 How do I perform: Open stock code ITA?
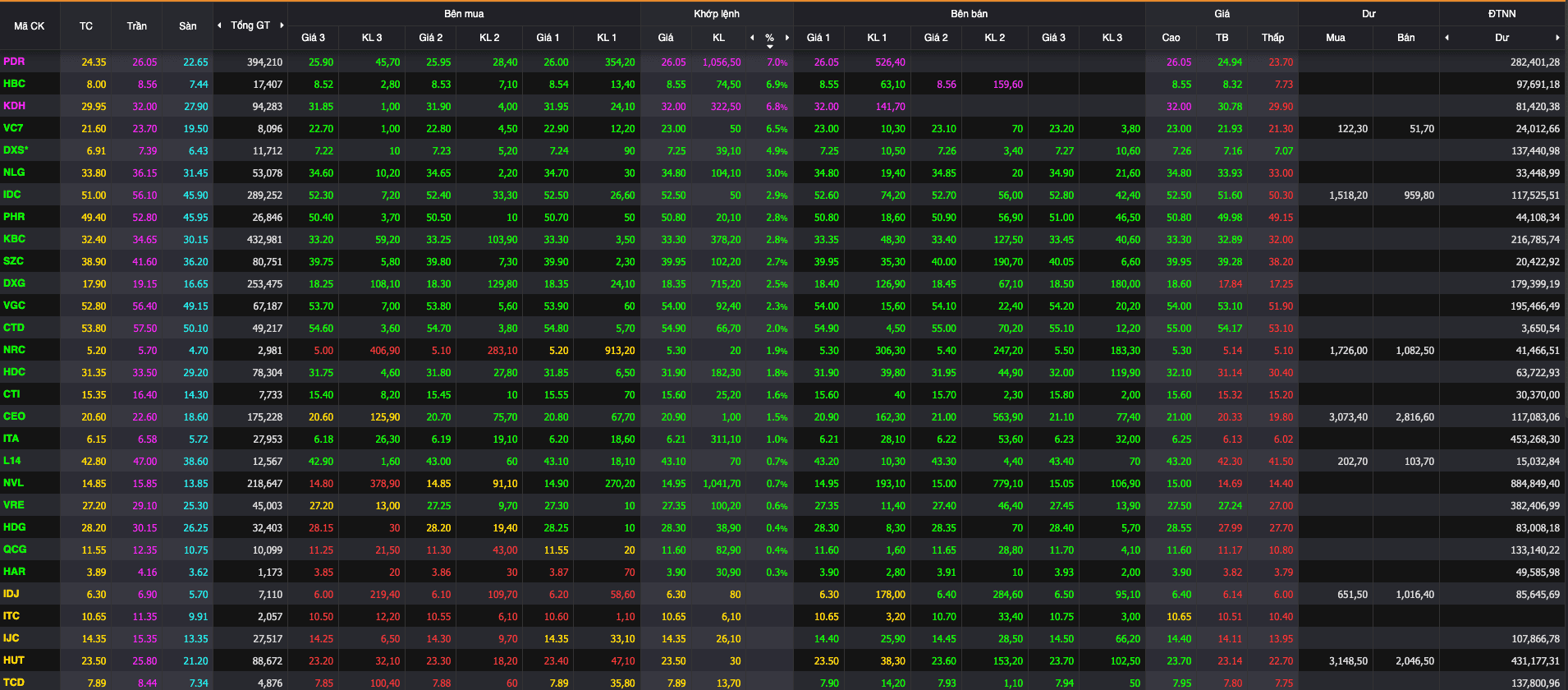click(x=11, y=439)
